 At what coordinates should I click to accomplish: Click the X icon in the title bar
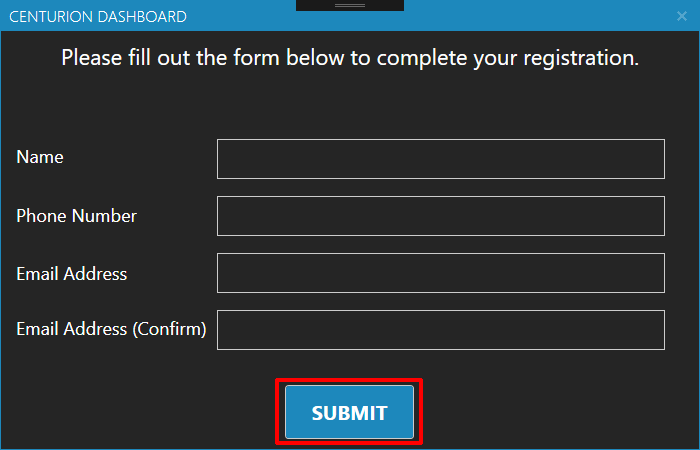point(681,17)
